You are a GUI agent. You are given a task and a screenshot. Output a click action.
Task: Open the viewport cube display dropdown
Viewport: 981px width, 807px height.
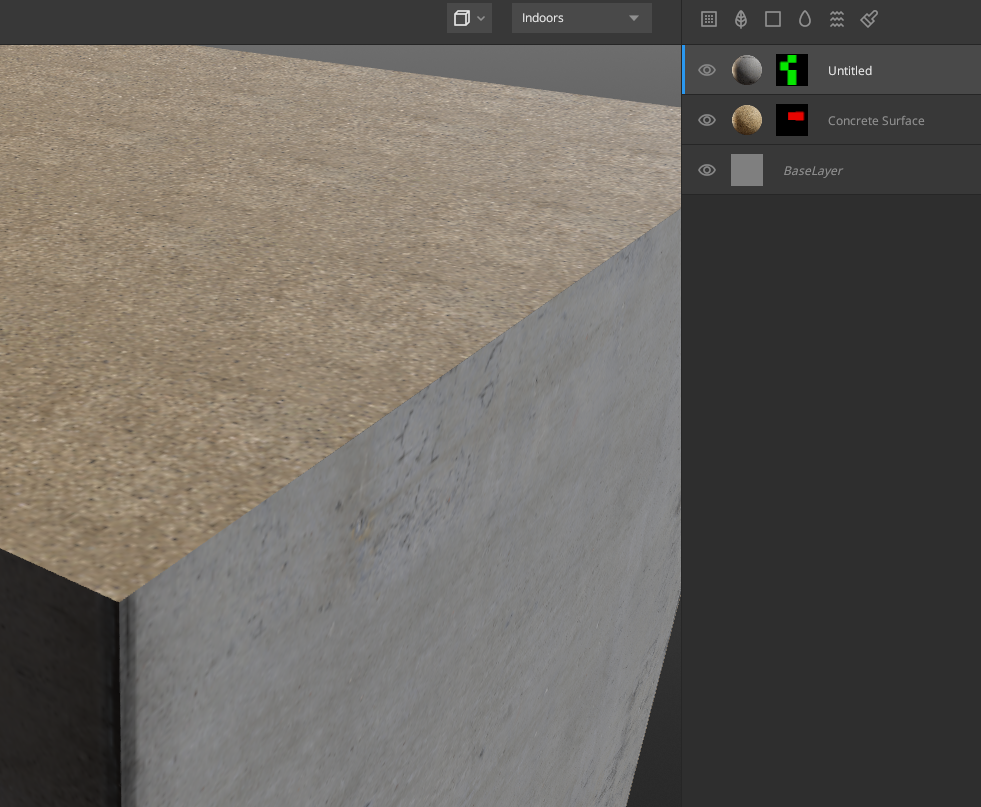click(x=469, y=18)
